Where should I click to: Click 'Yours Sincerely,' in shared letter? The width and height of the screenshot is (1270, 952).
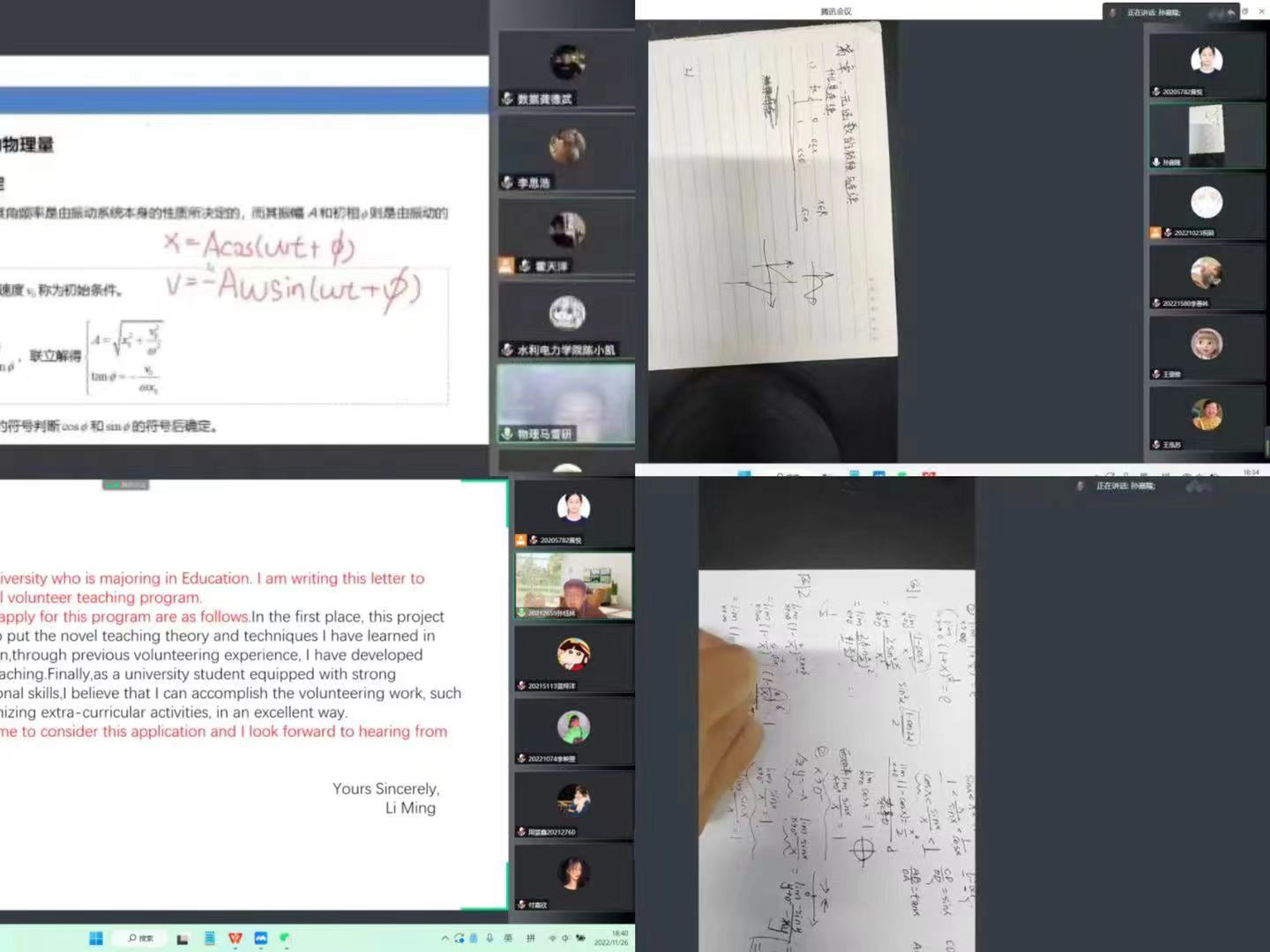click(385, 789)
